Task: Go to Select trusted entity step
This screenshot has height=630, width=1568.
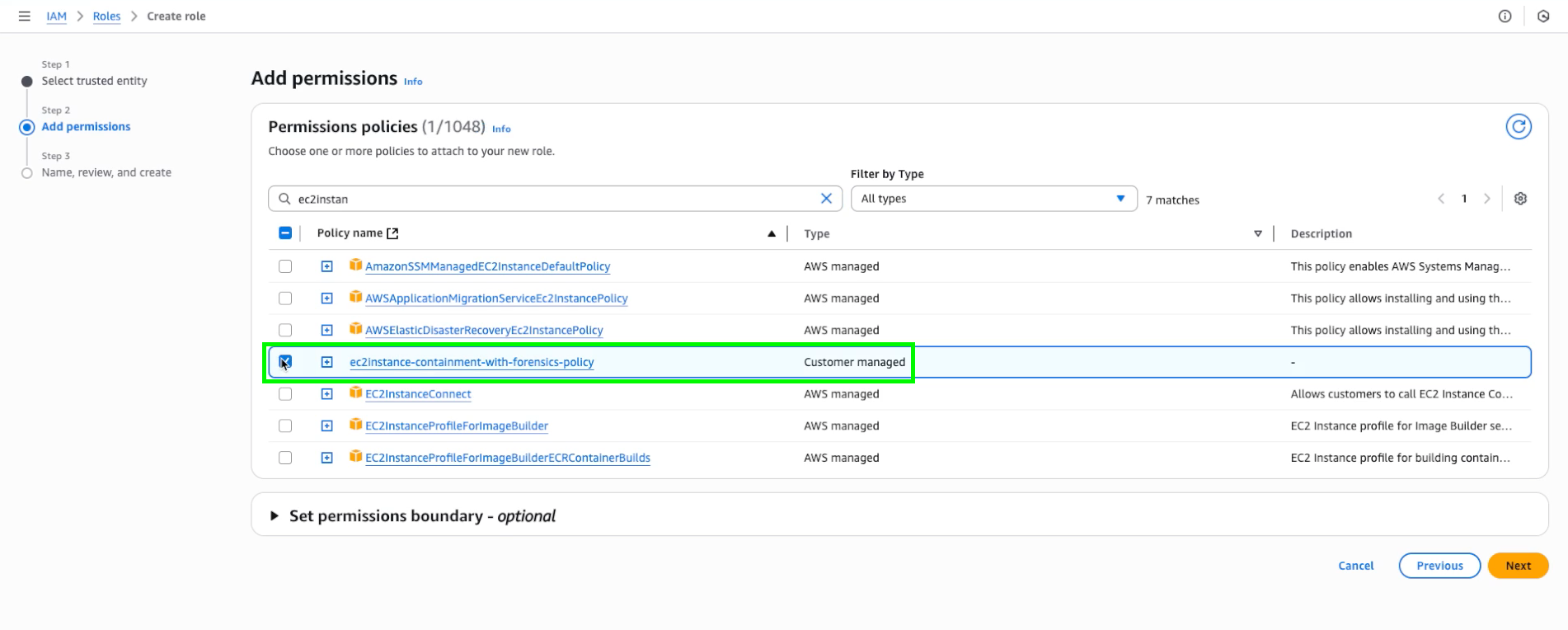Action: coord(94,81)
